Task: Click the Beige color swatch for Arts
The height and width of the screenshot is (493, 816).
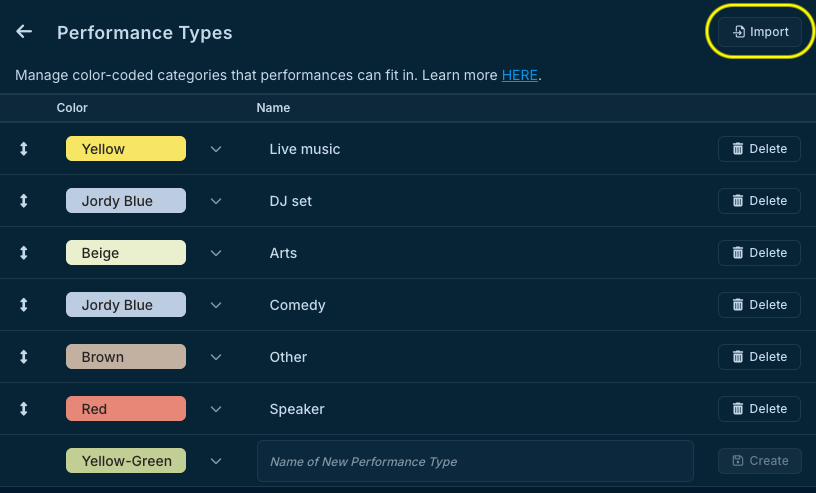Action: pos(126,253)
